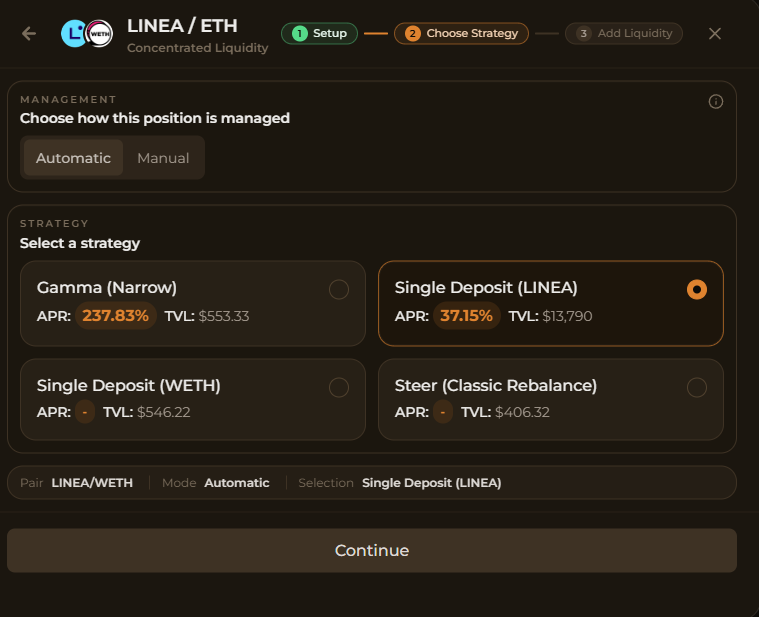
Task: Select the Gamma (Narrow) radio button
Action: click(339, 289)
